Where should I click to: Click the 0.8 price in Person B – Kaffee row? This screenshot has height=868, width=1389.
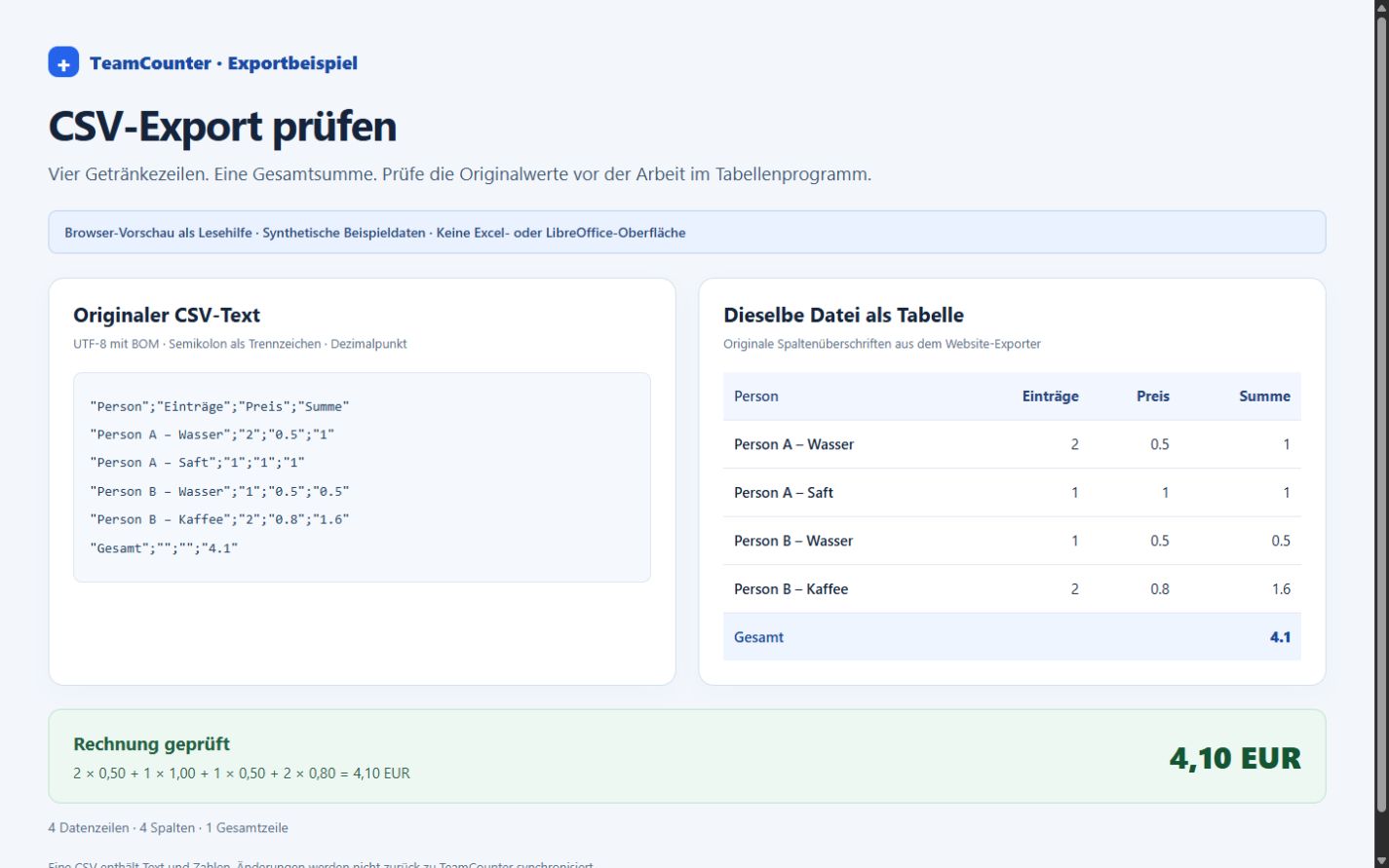click(x=1159, y=588)
